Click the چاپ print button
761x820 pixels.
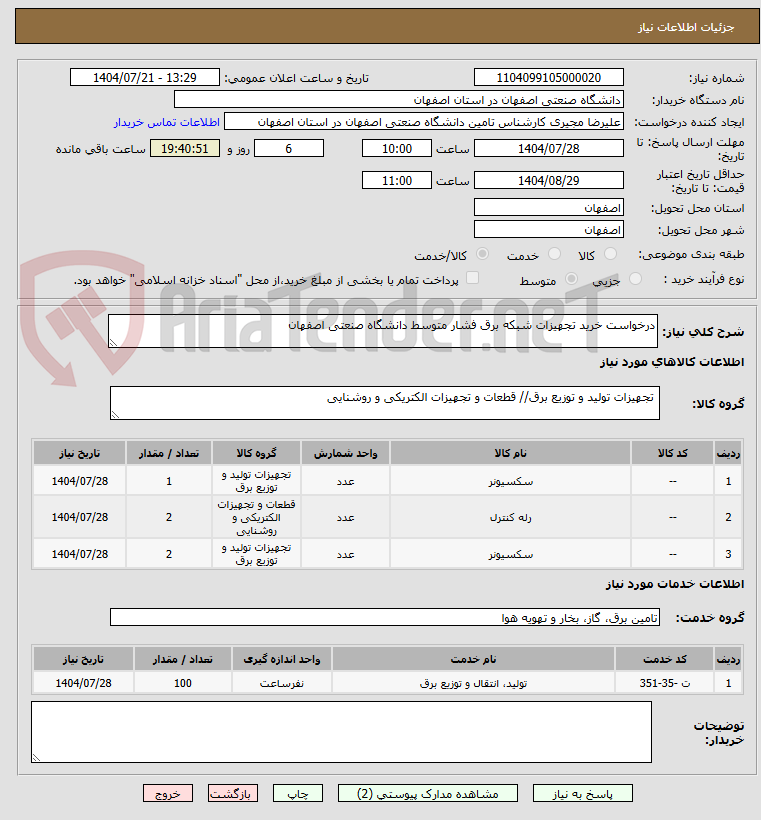(298, 793)
